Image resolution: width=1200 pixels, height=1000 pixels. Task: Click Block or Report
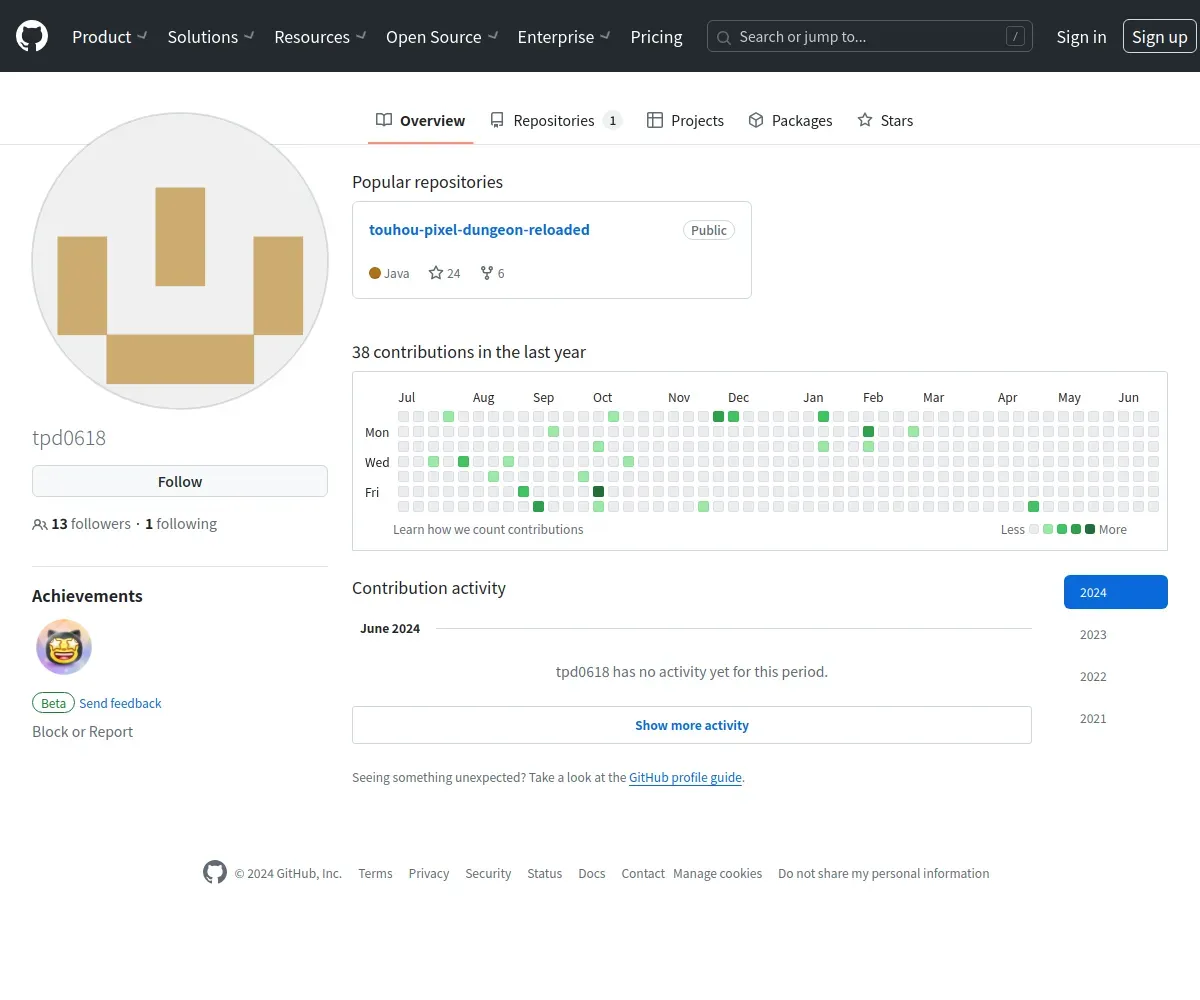click(x=82, y=732)
